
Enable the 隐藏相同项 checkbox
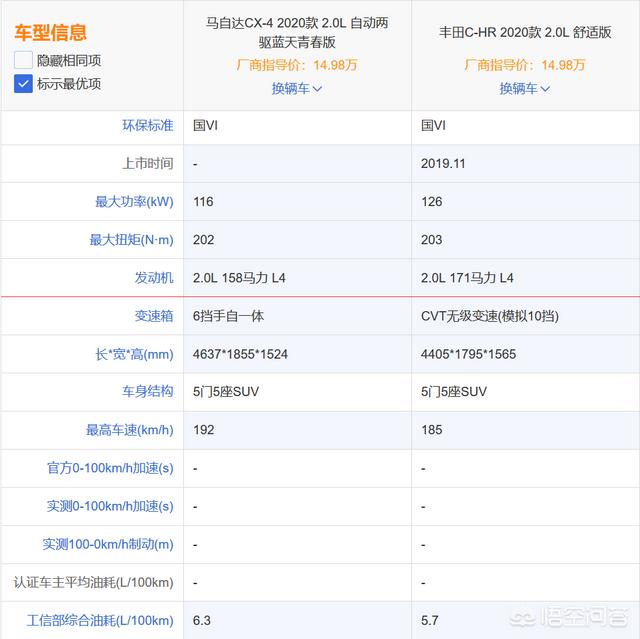click(24, 60)
